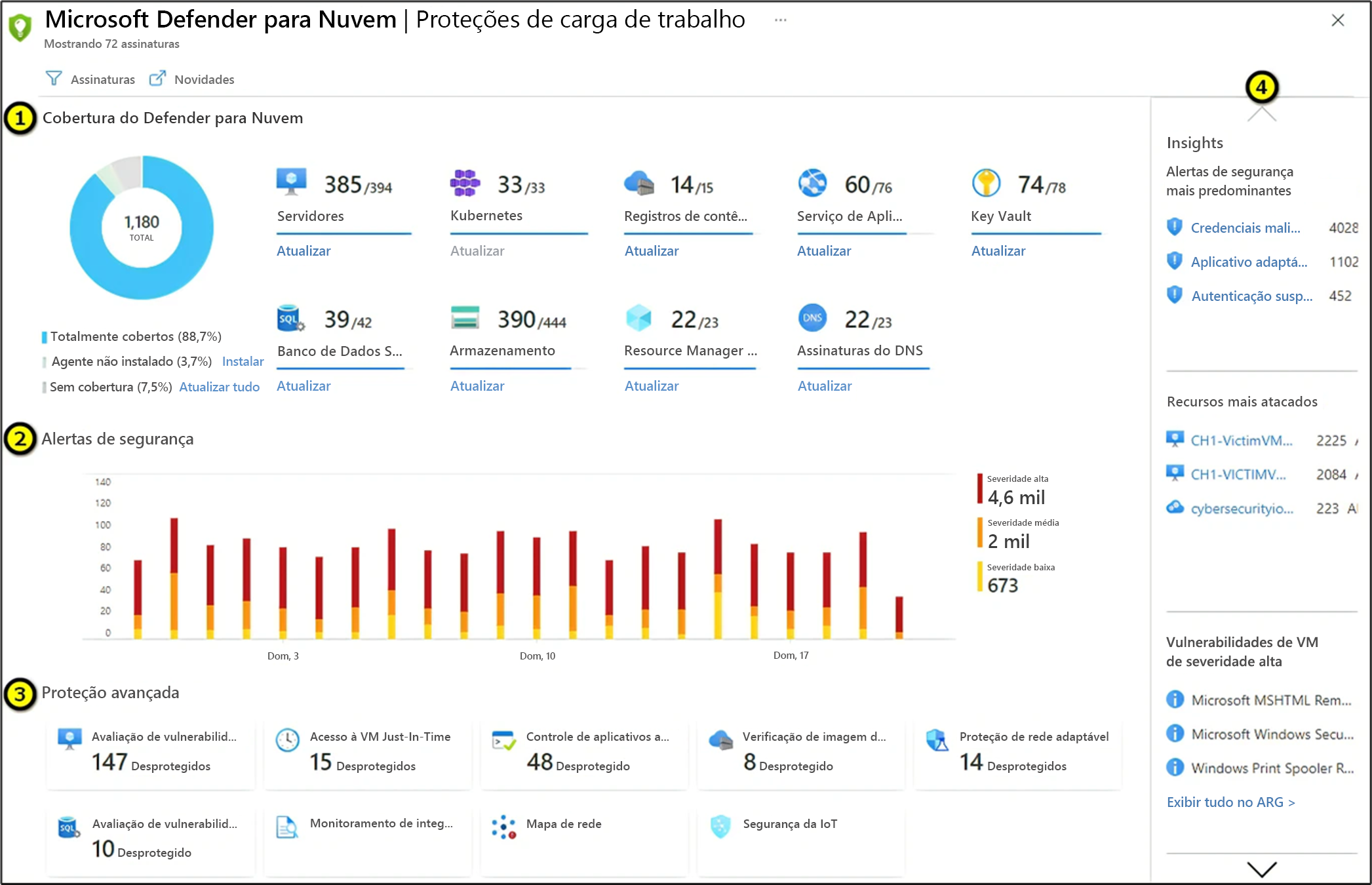The width and height of the screenshot is (1372, 885).
Task: Click the Serviço de Aplicativo globe icon
Action: point(813,183)
